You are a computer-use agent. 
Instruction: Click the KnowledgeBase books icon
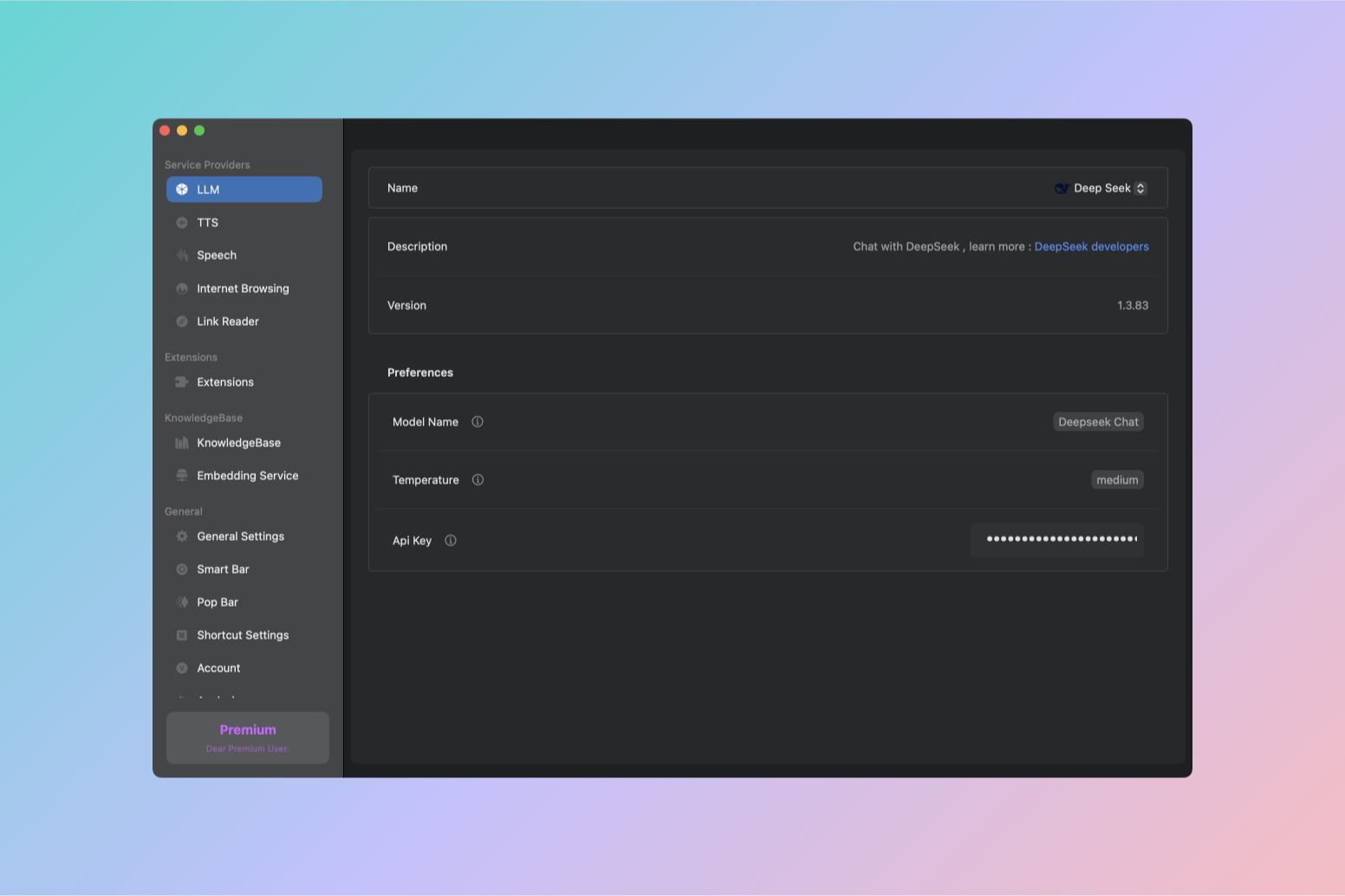click(182, 443)
